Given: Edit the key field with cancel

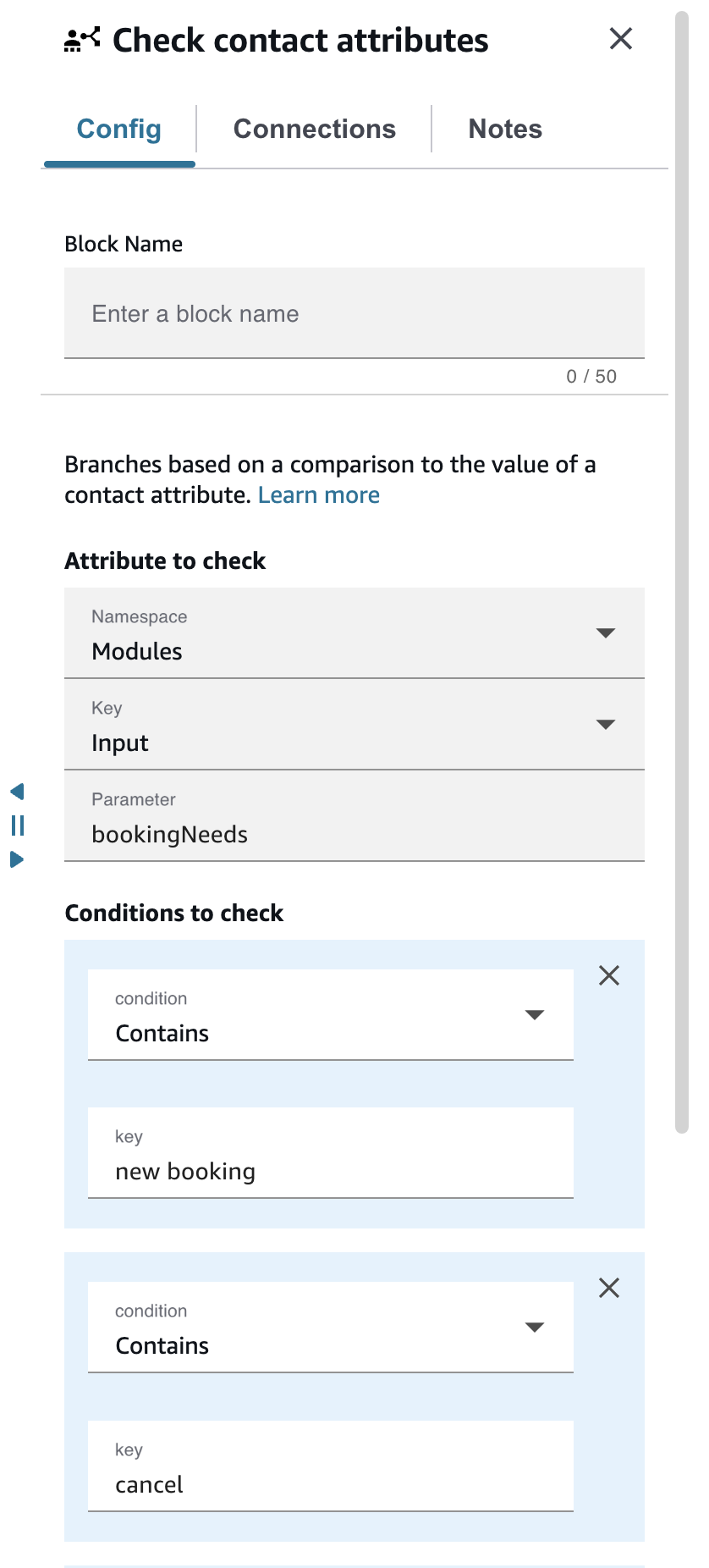Looking at the screenshot, I should tap(331, 1466).
